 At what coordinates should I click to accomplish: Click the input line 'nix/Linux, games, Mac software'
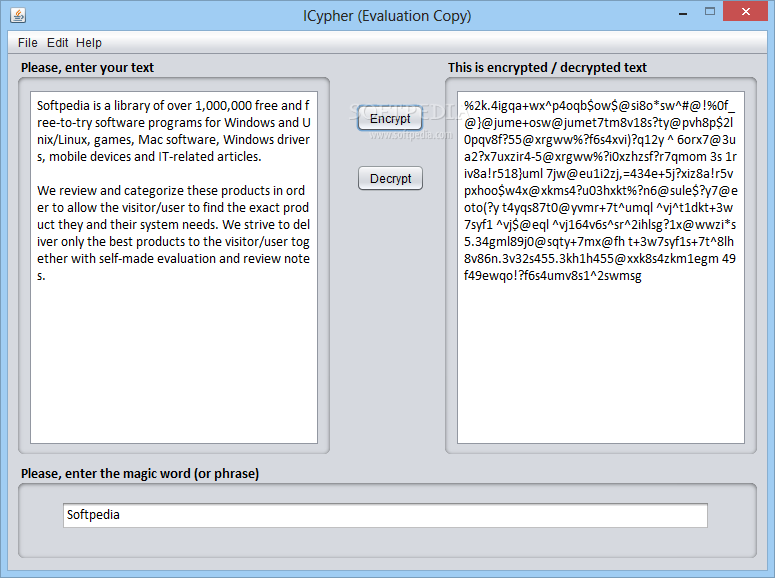pos(173,140)
